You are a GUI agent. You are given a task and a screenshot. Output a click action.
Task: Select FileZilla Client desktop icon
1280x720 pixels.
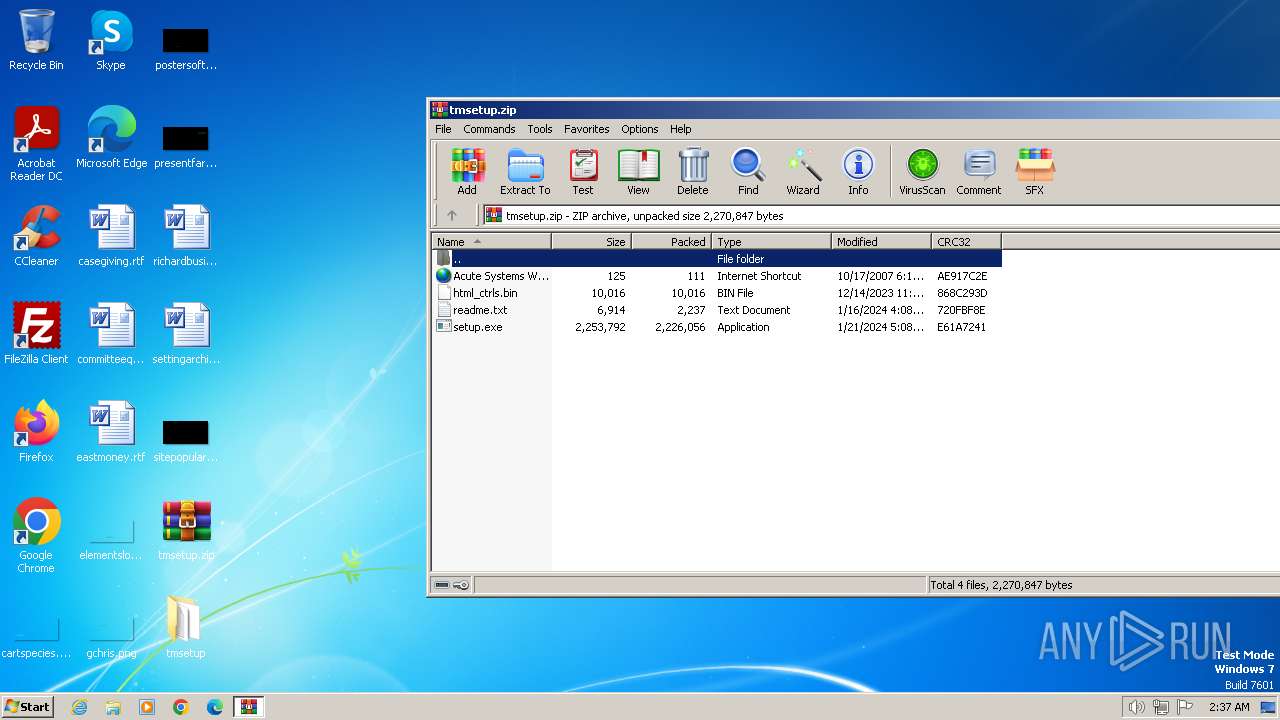pyautogui.click(x=36, y=334)
